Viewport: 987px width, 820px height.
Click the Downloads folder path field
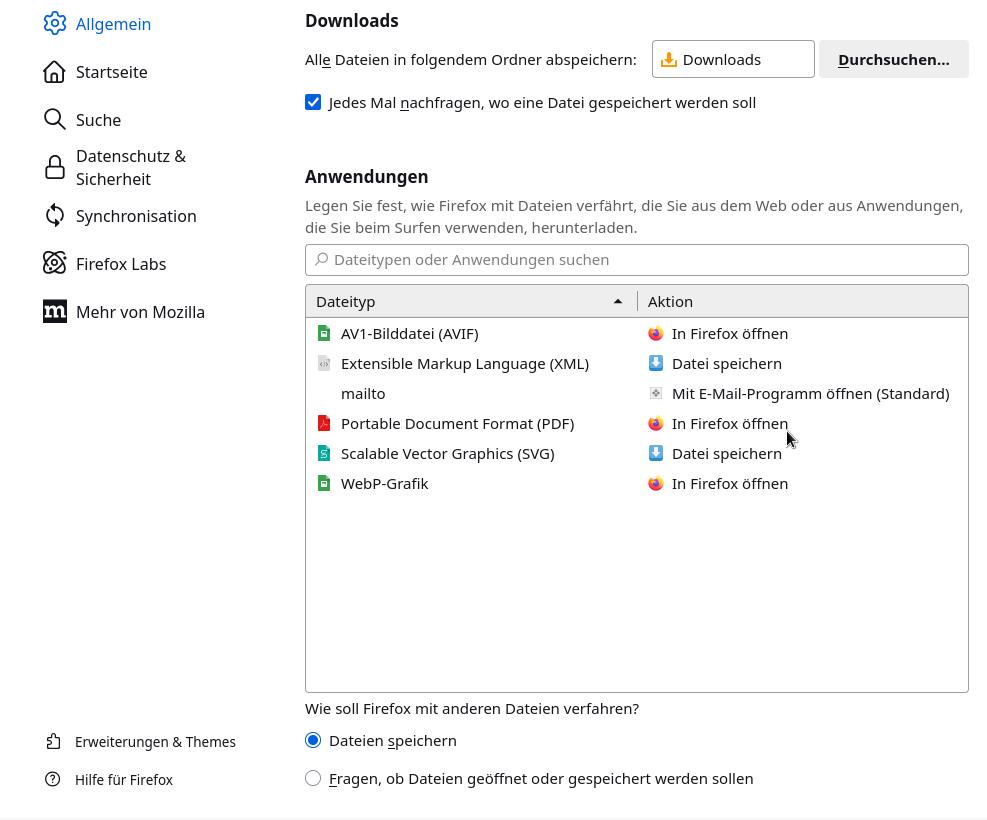click(x=733, y=59)
